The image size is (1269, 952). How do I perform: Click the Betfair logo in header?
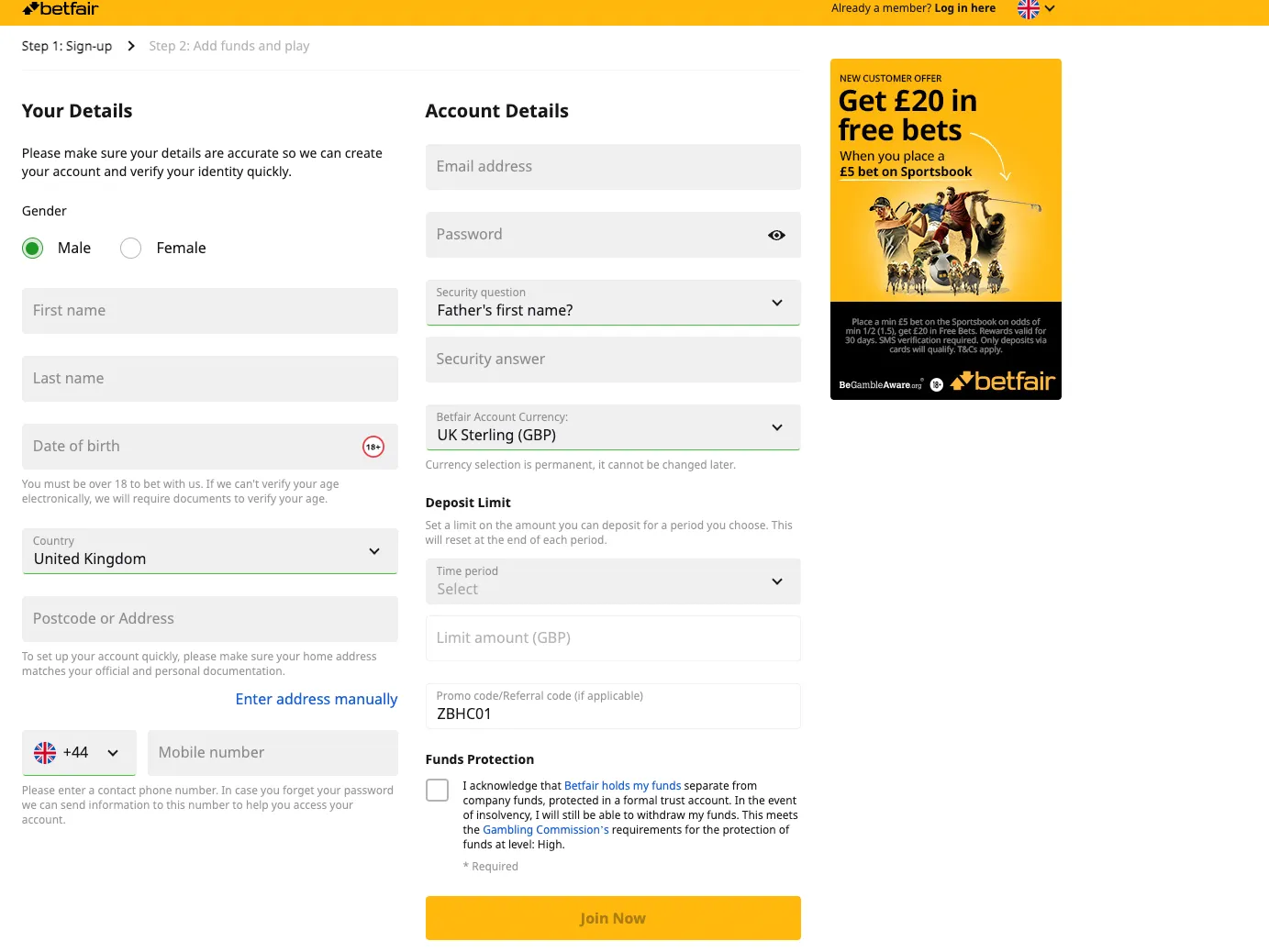(x=61, y=8)
